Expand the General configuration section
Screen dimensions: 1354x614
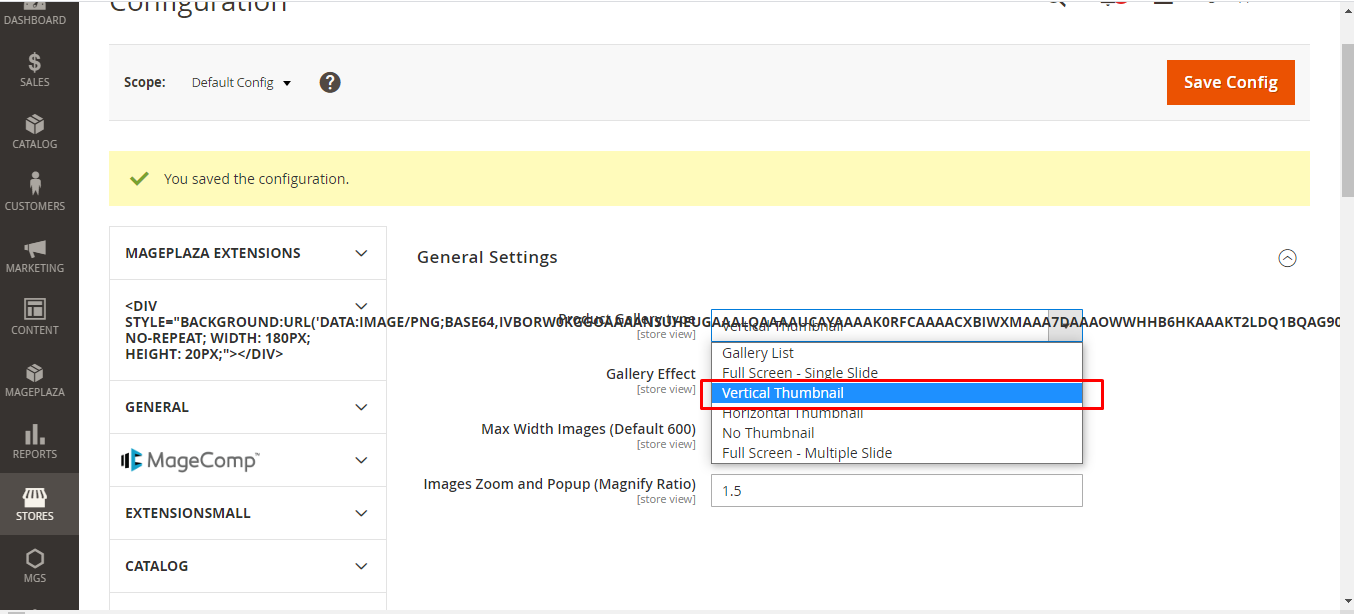248,407
